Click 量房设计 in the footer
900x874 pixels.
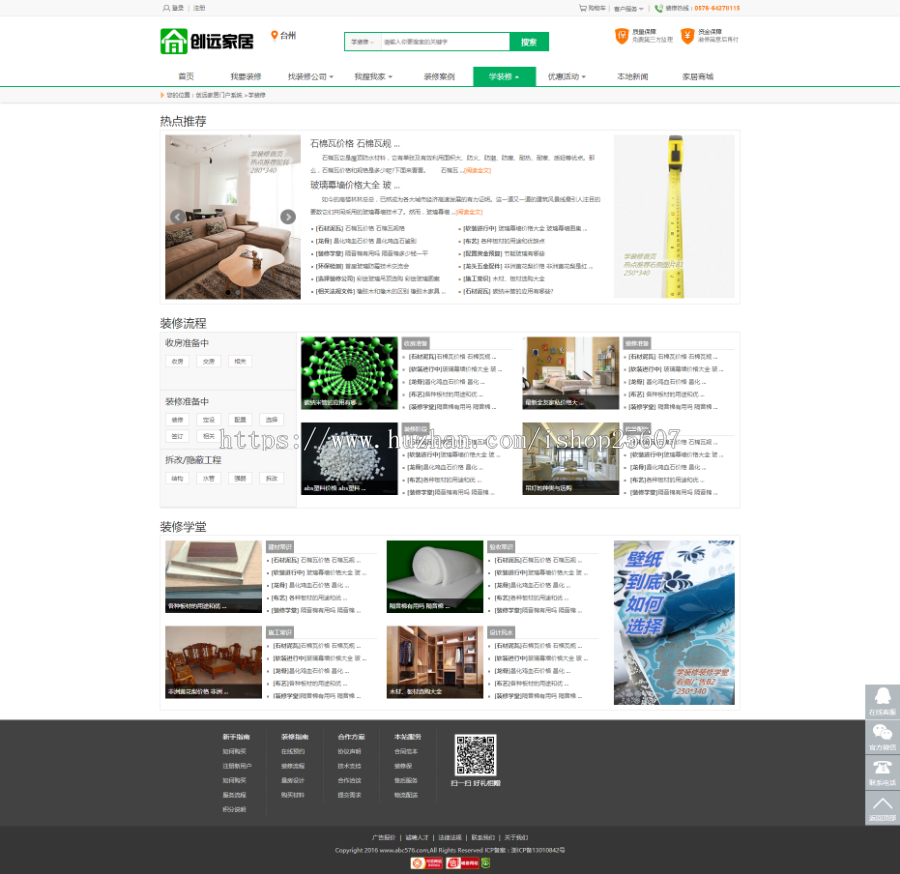coord(293,780)
